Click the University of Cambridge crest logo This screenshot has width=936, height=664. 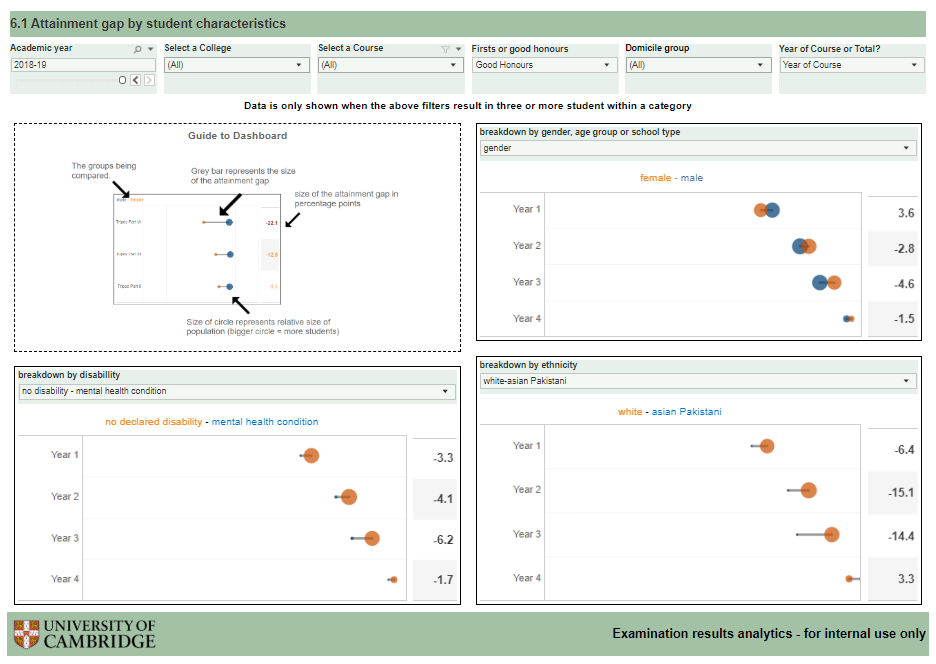click(x=26, y=634)
